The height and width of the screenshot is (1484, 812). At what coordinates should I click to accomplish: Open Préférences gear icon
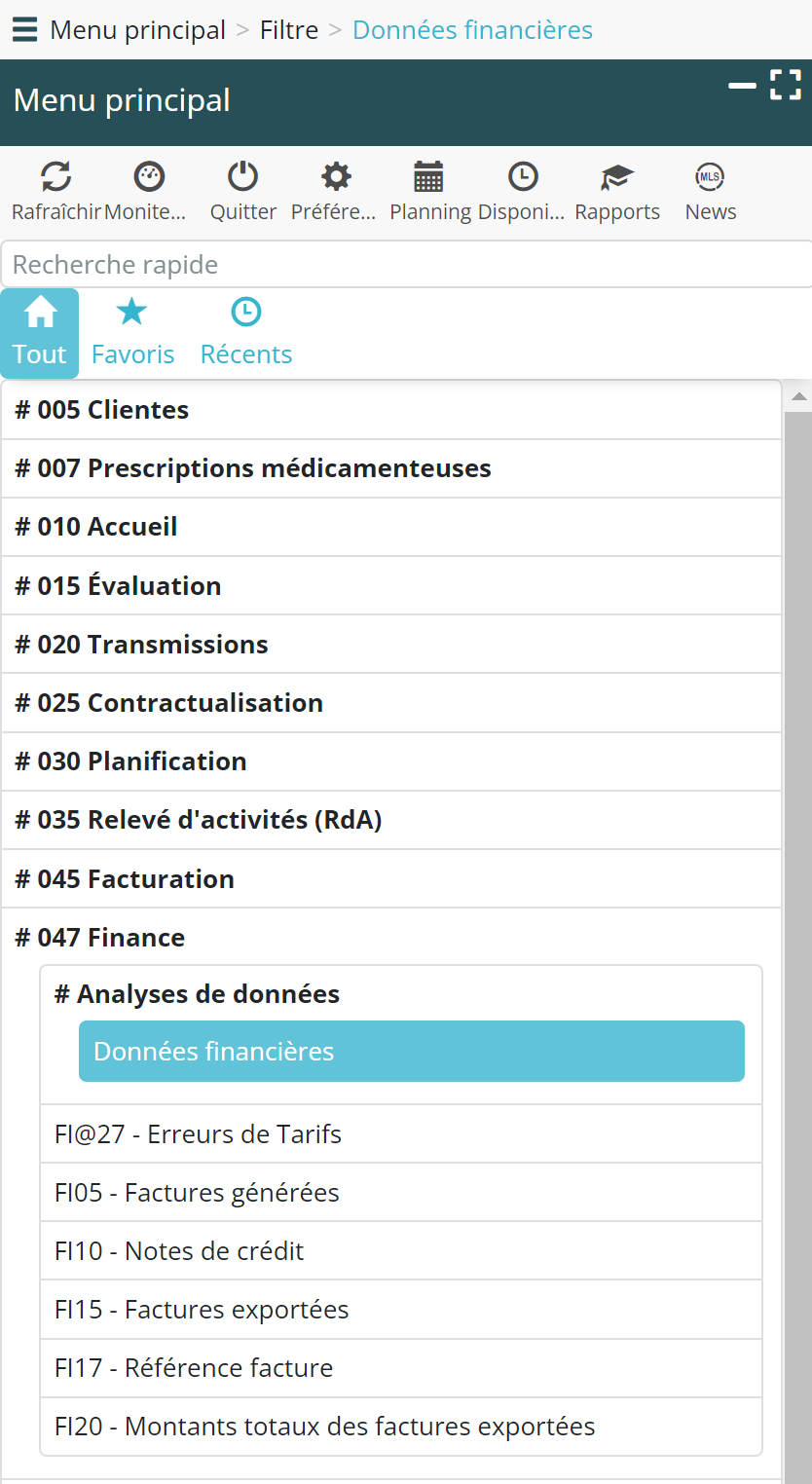(x=336, y=177)
